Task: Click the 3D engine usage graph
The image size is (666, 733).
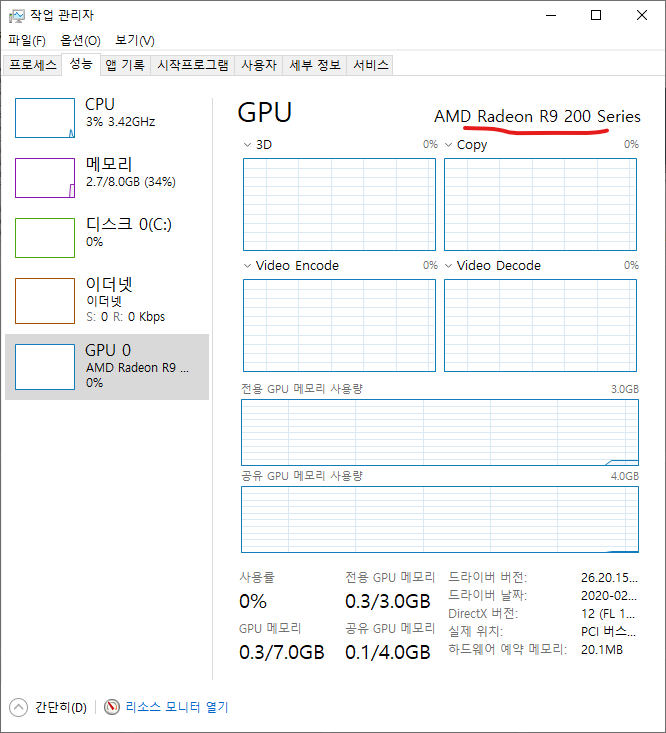Action: 339,204
